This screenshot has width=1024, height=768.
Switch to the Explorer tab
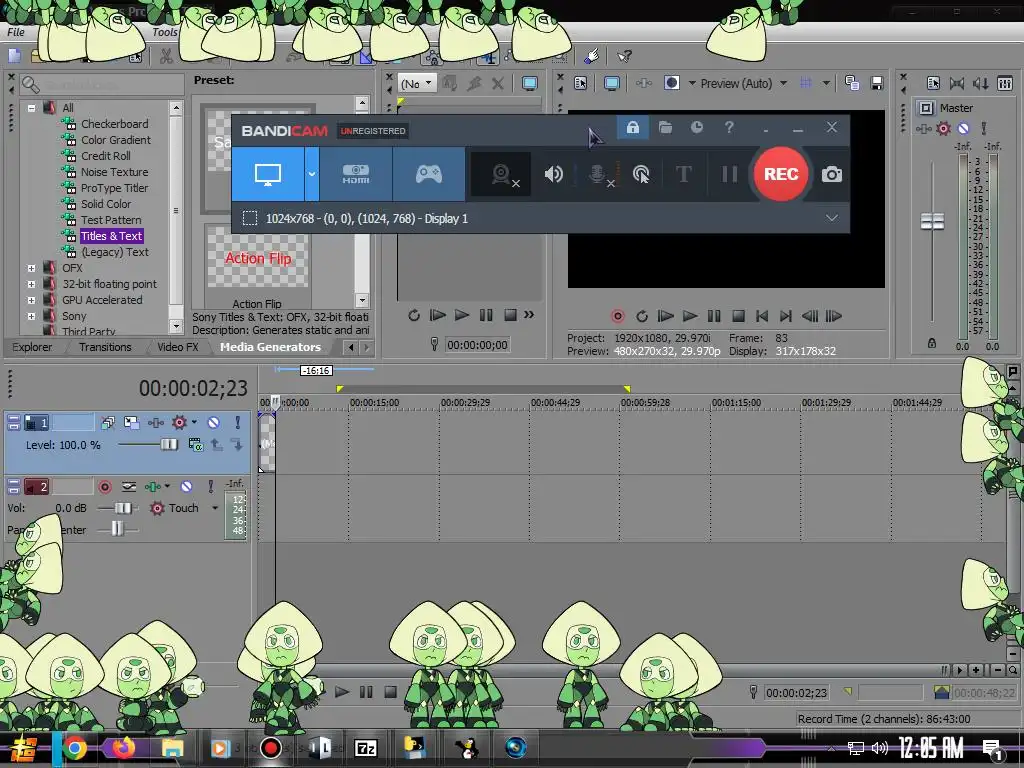[32, 347]
